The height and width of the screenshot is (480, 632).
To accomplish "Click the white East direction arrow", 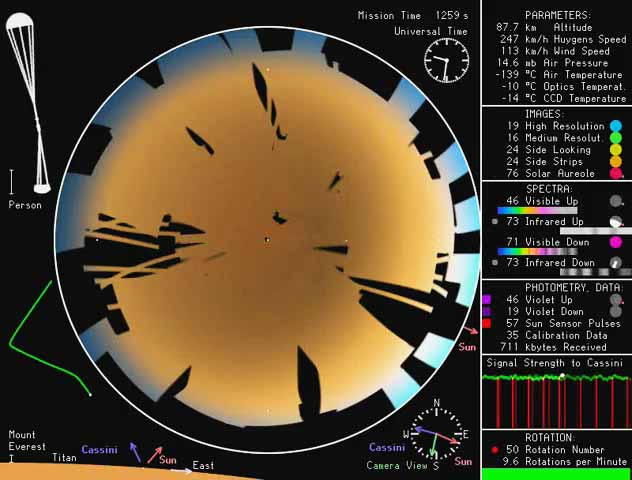I will [181, 471].
